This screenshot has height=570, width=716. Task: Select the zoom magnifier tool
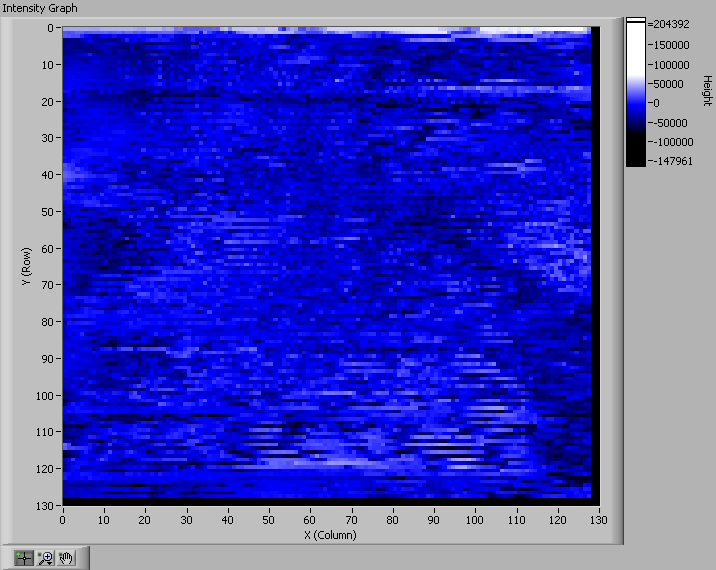click(45, 558)
